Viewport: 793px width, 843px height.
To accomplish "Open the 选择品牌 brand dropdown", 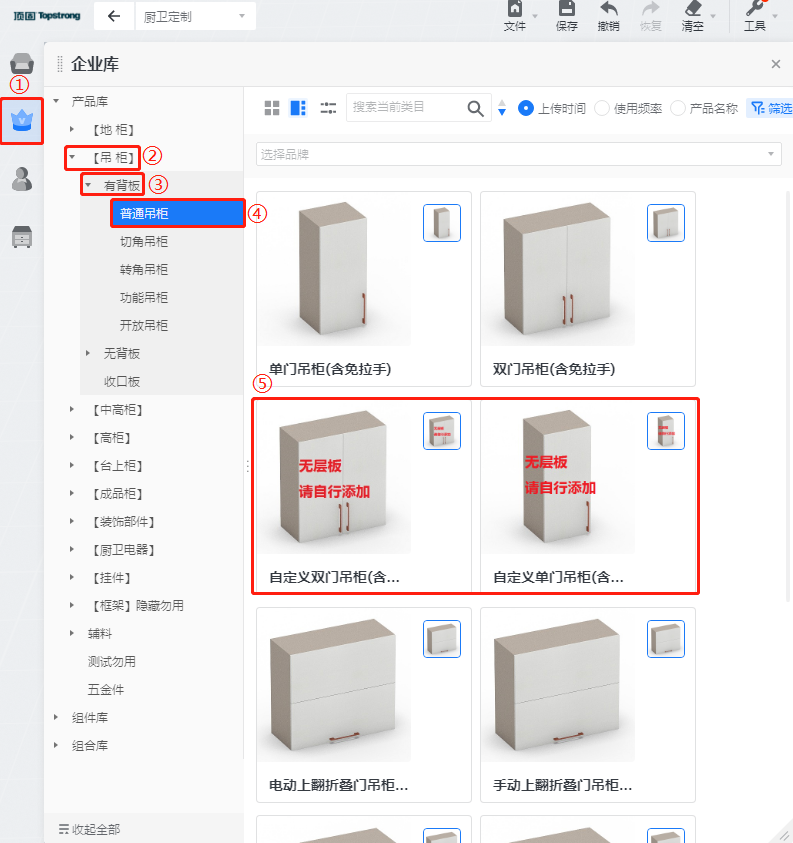I will tap(519, 154).
